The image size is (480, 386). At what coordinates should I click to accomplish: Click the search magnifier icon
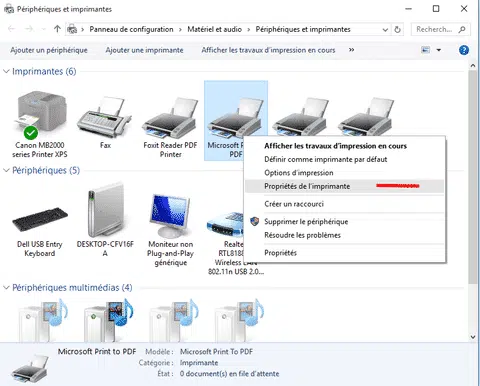(462, 29)
